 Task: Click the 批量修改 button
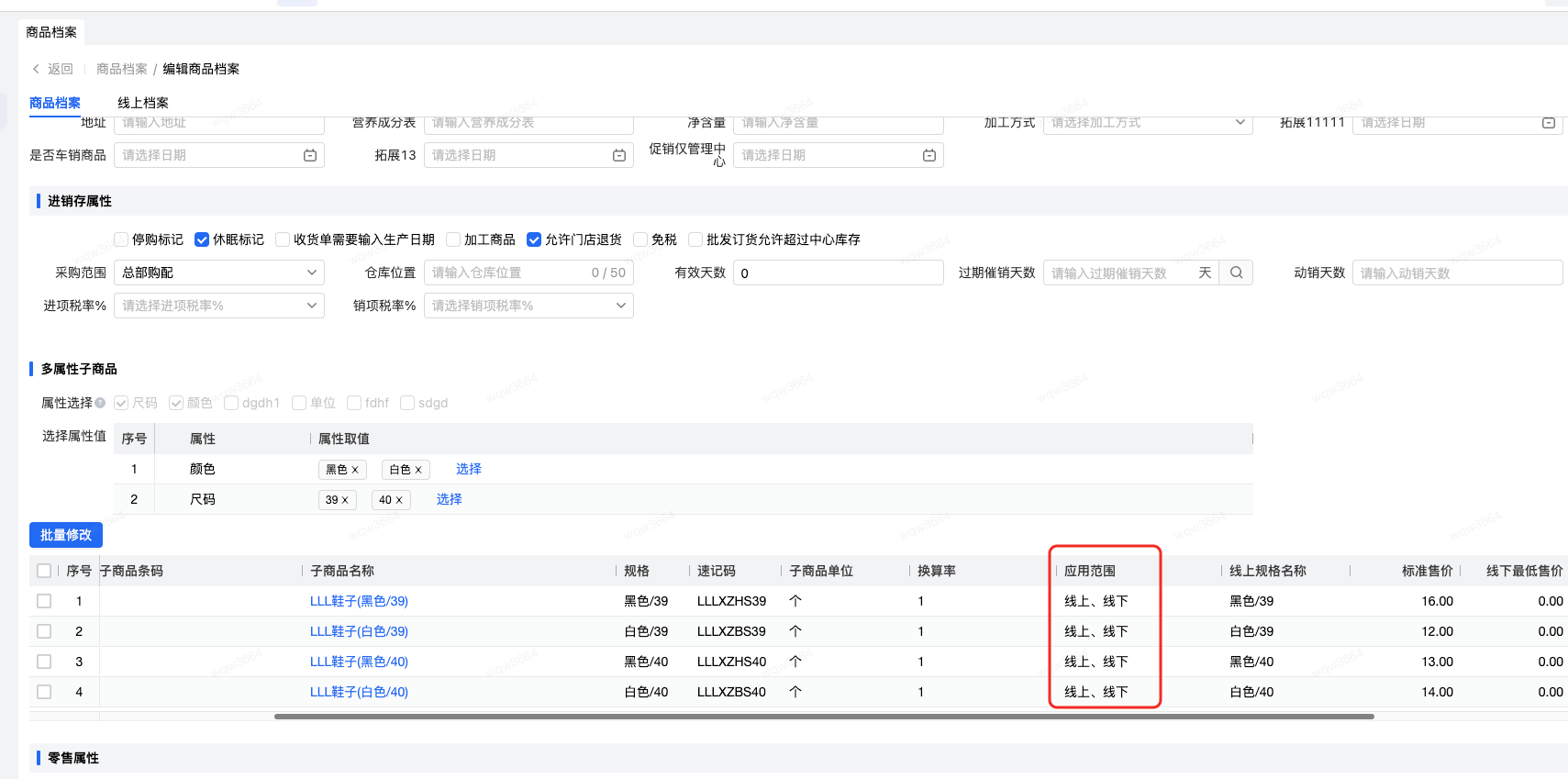point(66,535)
